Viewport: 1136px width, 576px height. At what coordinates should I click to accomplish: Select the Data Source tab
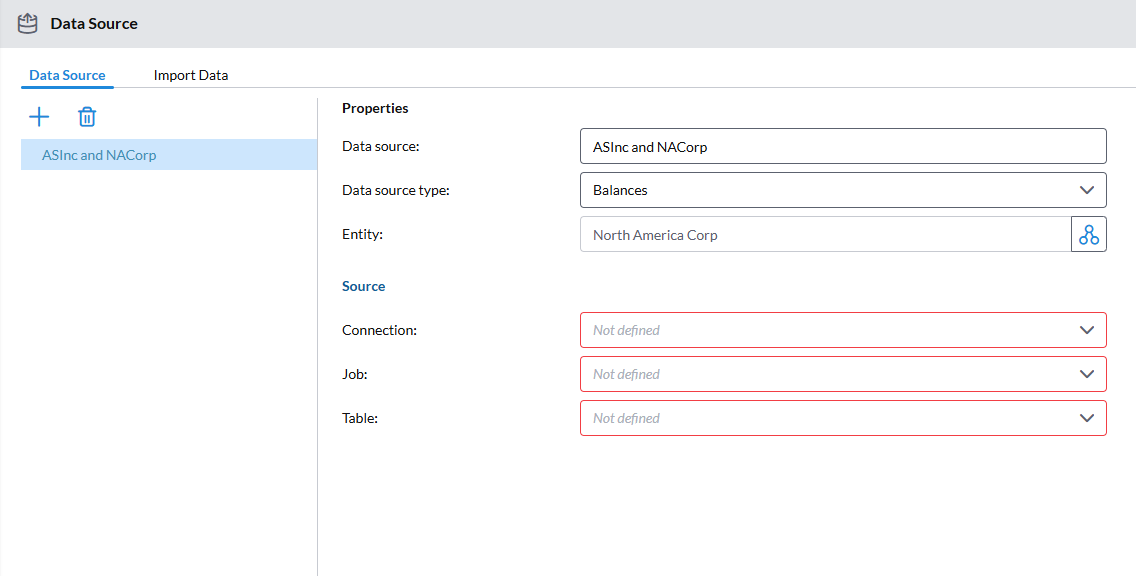(x=67, y=75)
